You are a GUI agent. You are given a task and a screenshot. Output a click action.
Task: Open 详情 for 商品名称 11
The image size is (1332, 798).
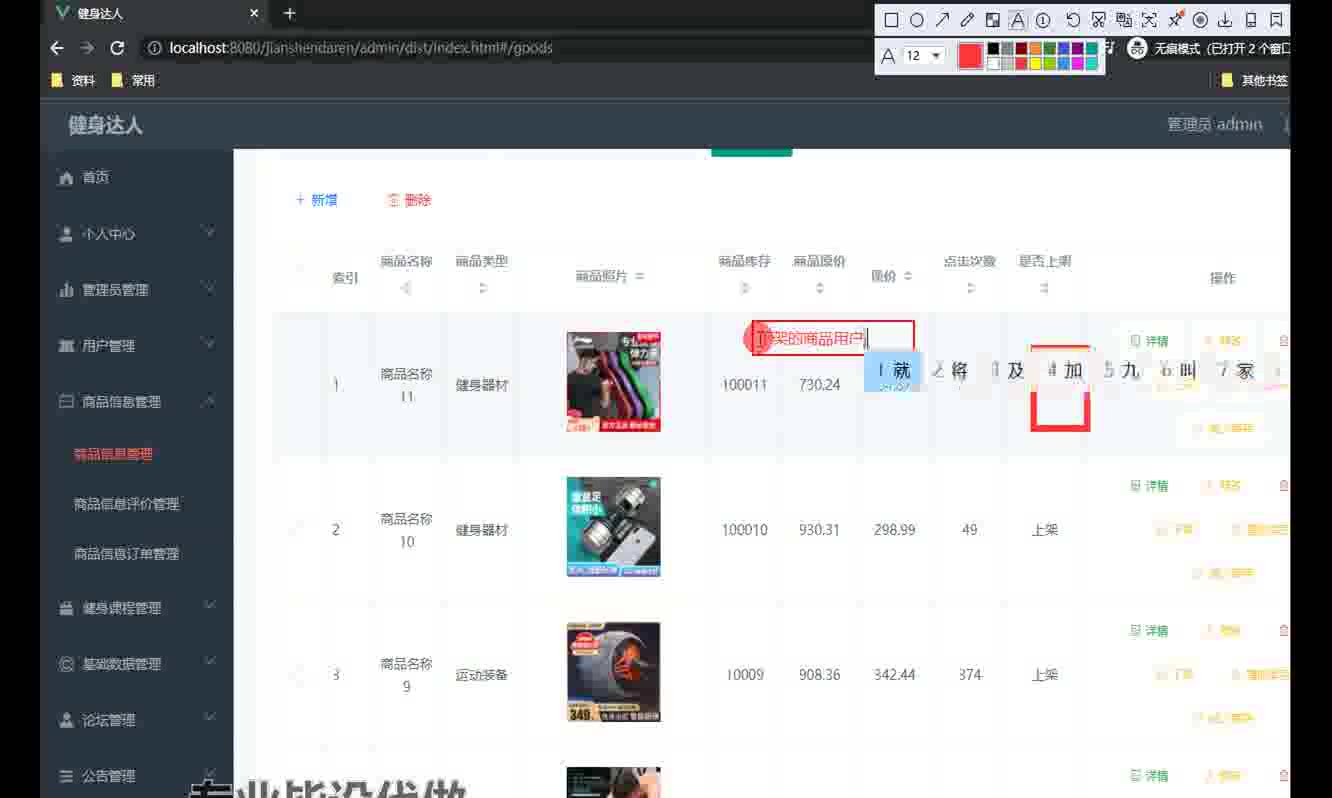(x=1149, y=341)
